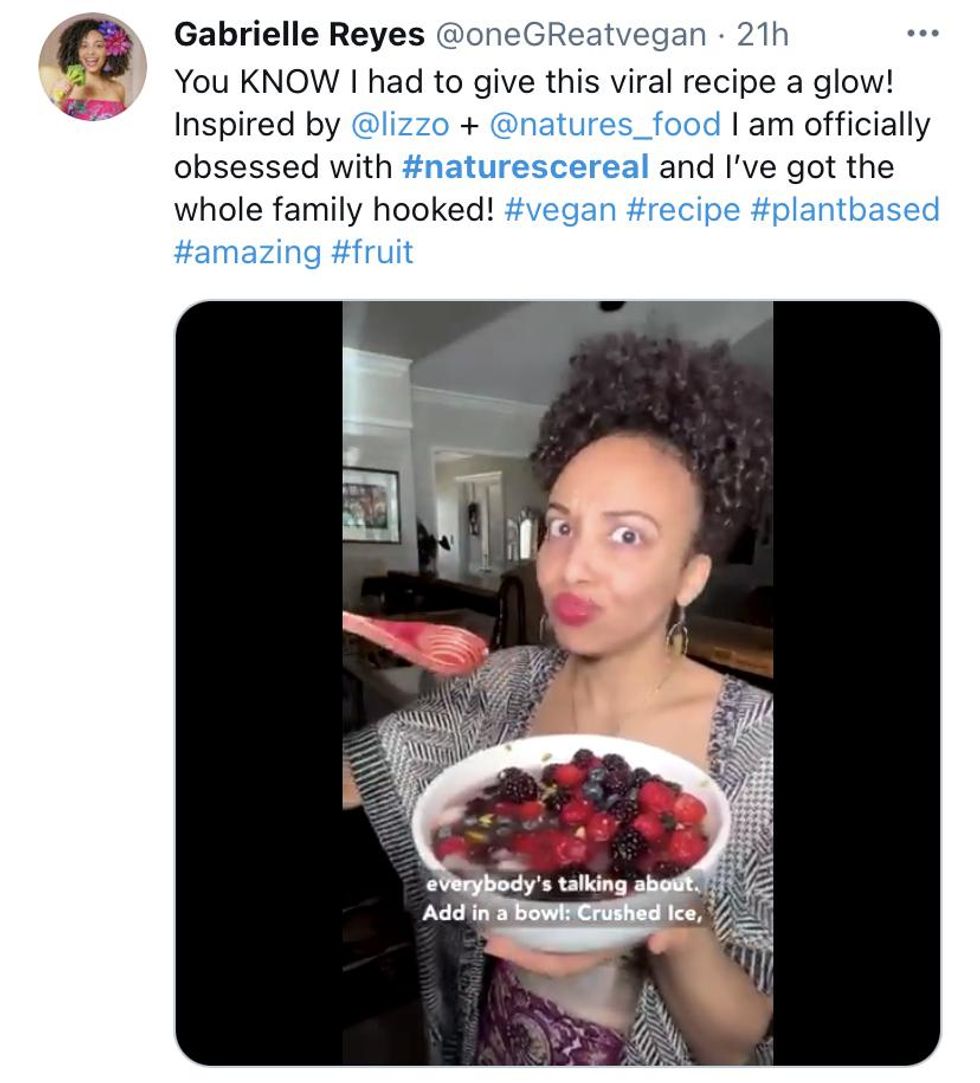
Task: Tap the #fruit hashtag
Action: [x=371, y=252]
